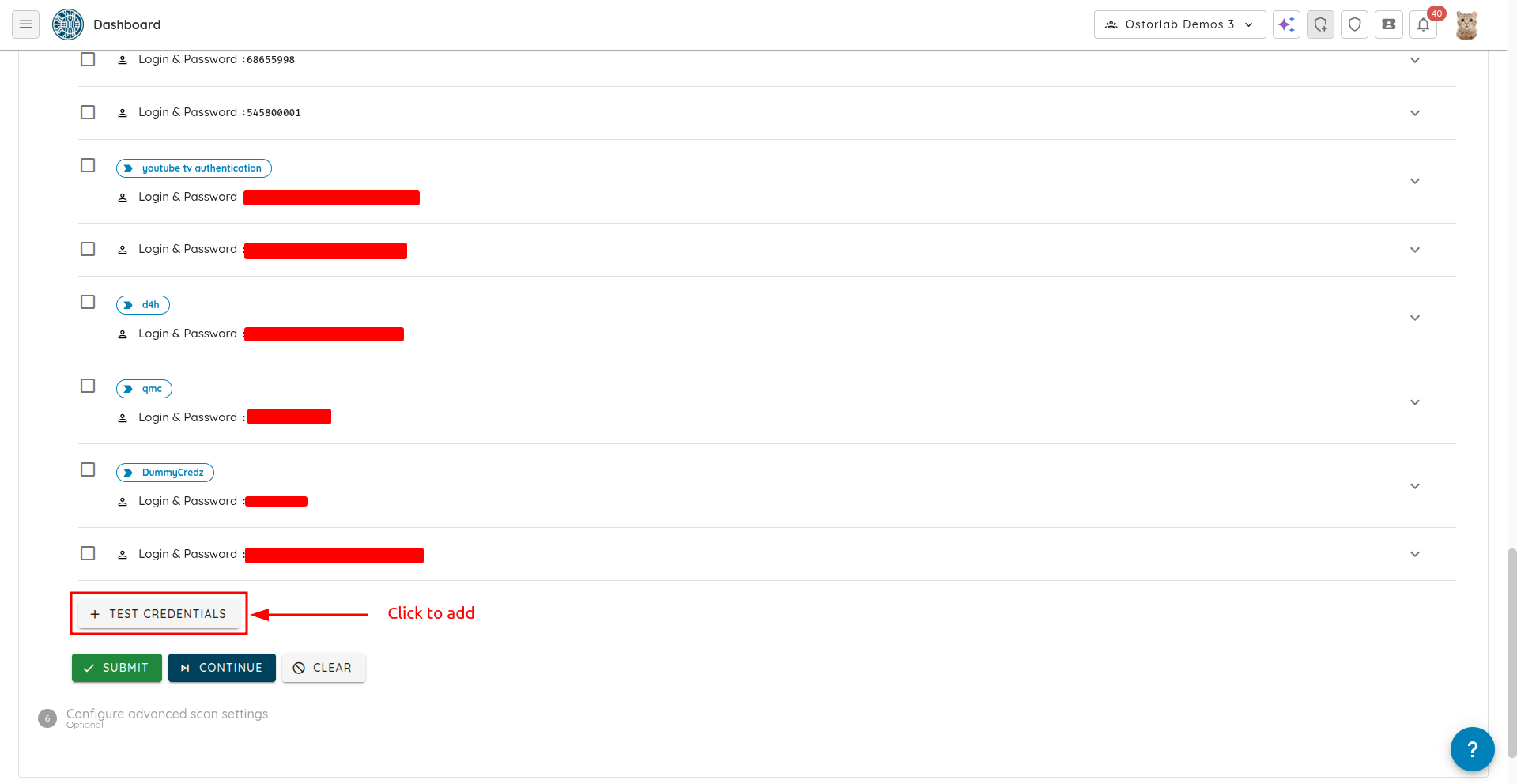Check the youtube tv authentication credential box

88,165
